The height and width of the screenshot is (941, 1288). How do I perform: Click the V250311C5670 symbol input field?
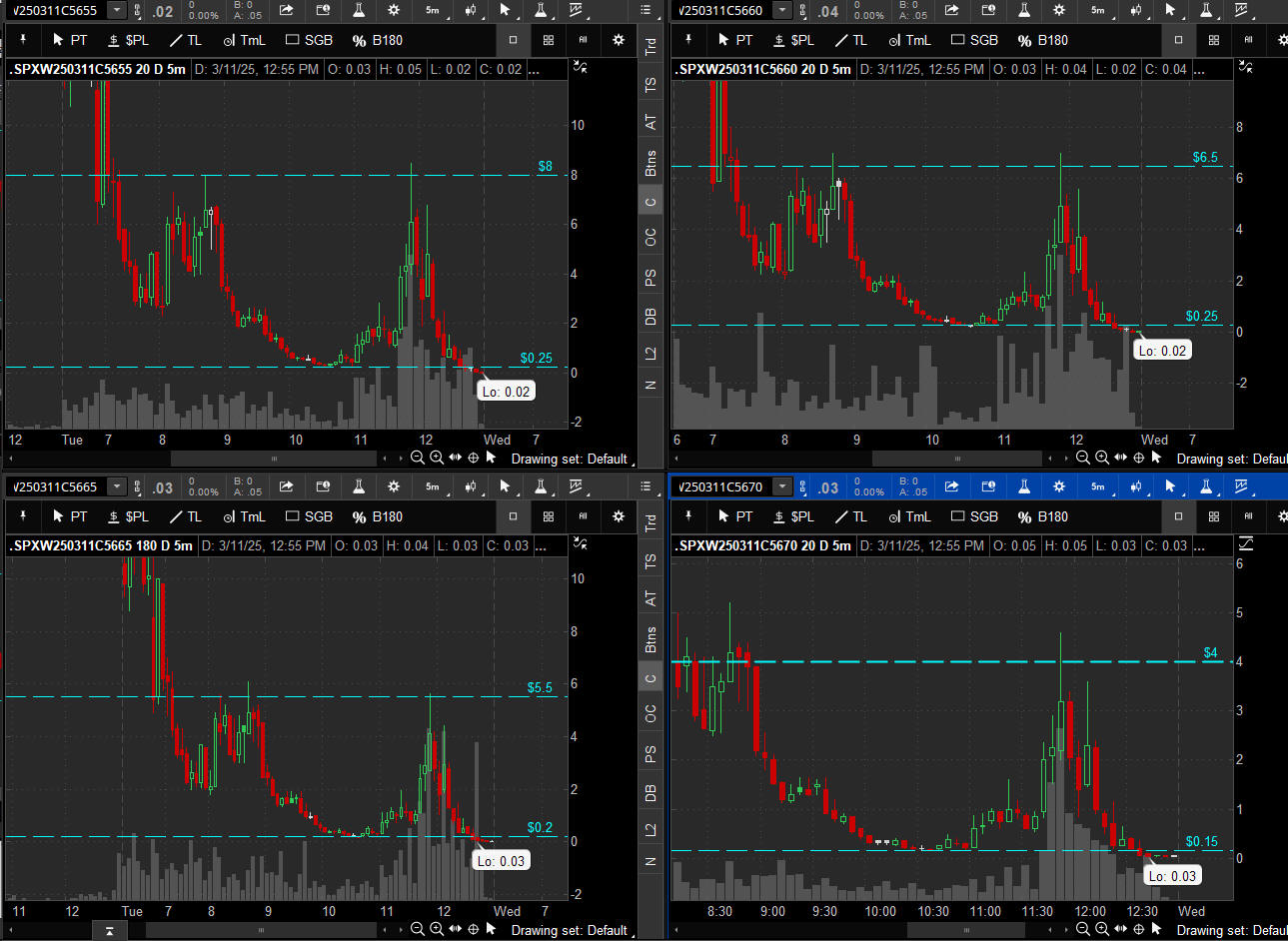[x=721, y=486]
